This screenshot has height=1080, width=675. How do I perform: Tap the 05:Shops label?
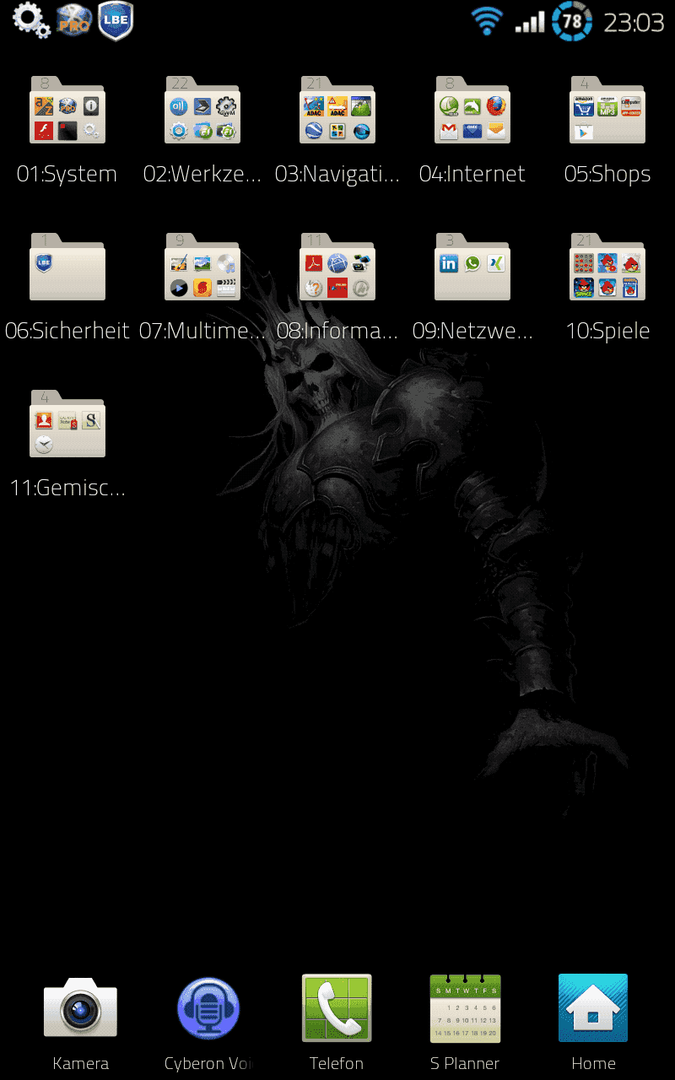point(607,175)
